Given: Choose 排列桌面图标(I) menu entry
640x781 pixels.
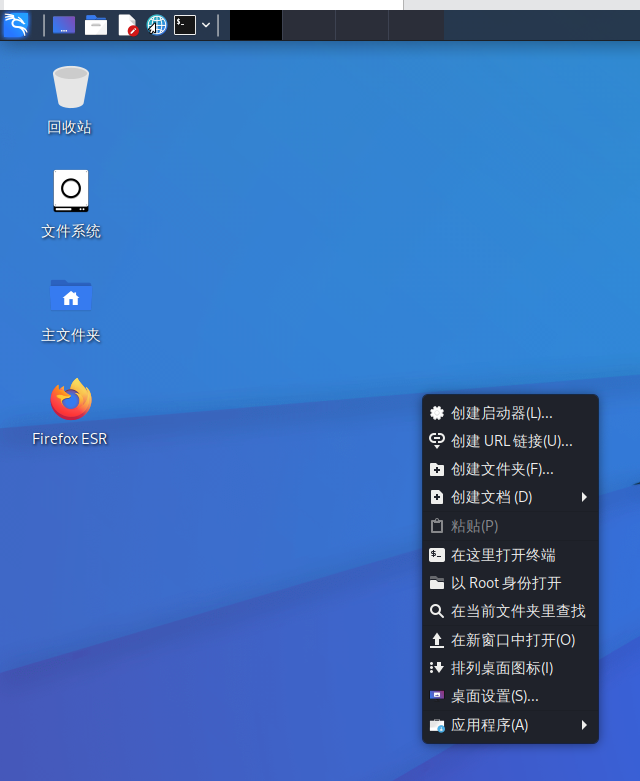Looking at the screenshot, I should coord(510,668).
